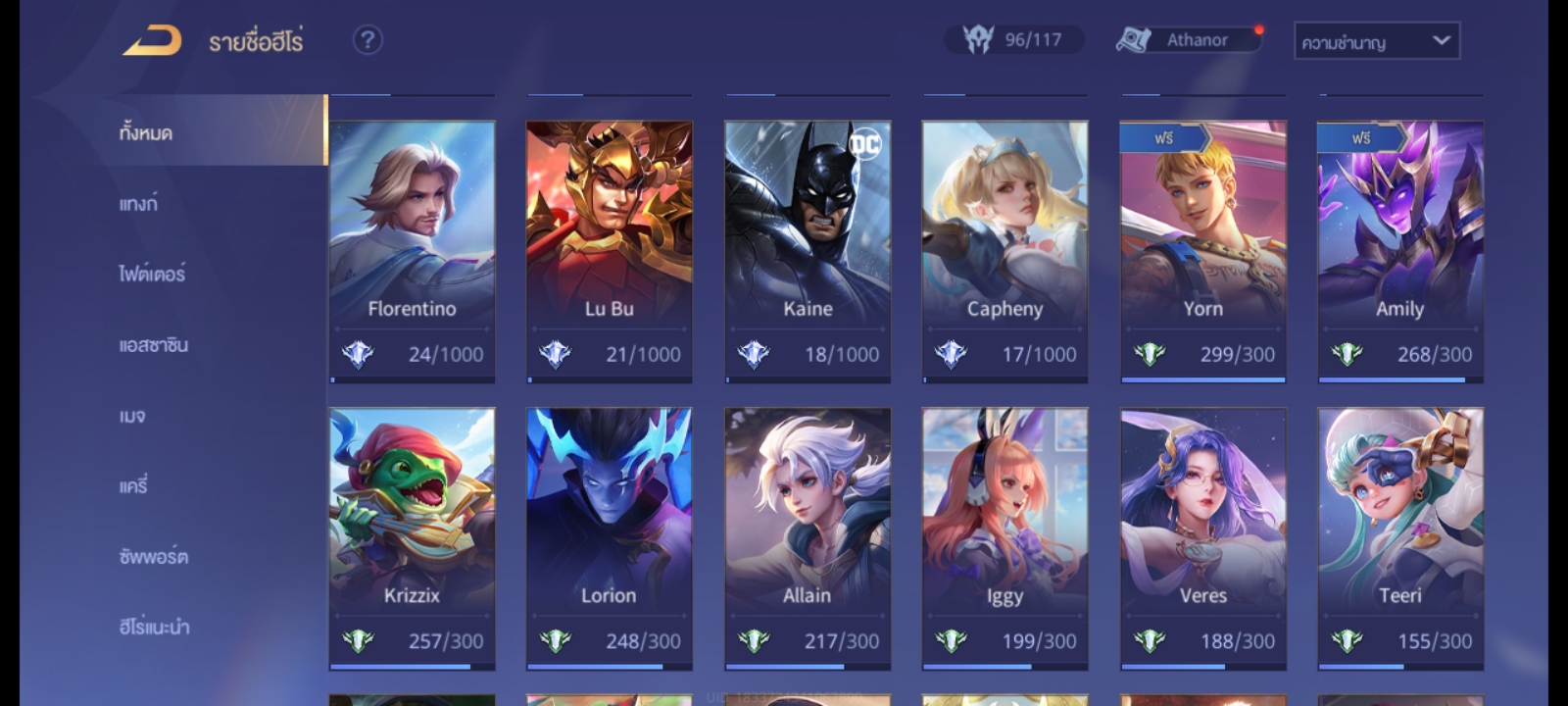
Task: Open the Athanor scroll icon
Action: coord(1133,40)
